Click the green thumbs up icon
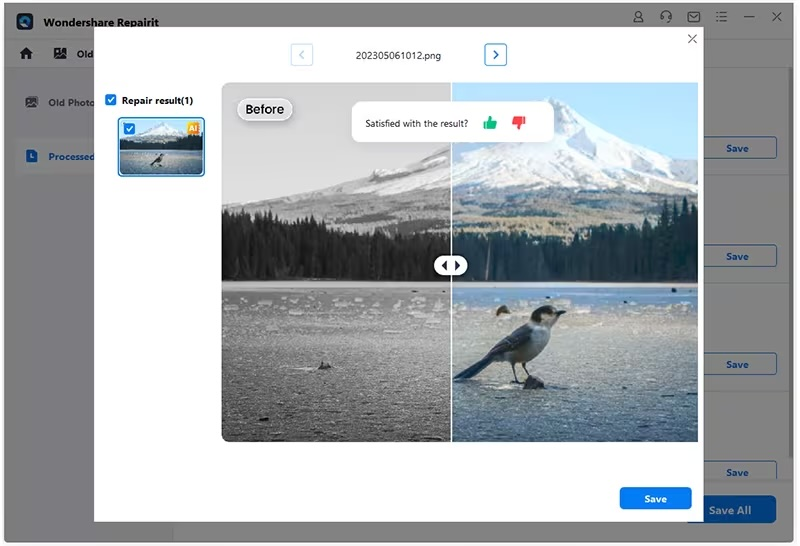The height and width of the screenshot is (546, 800). (x=490, y=122)
